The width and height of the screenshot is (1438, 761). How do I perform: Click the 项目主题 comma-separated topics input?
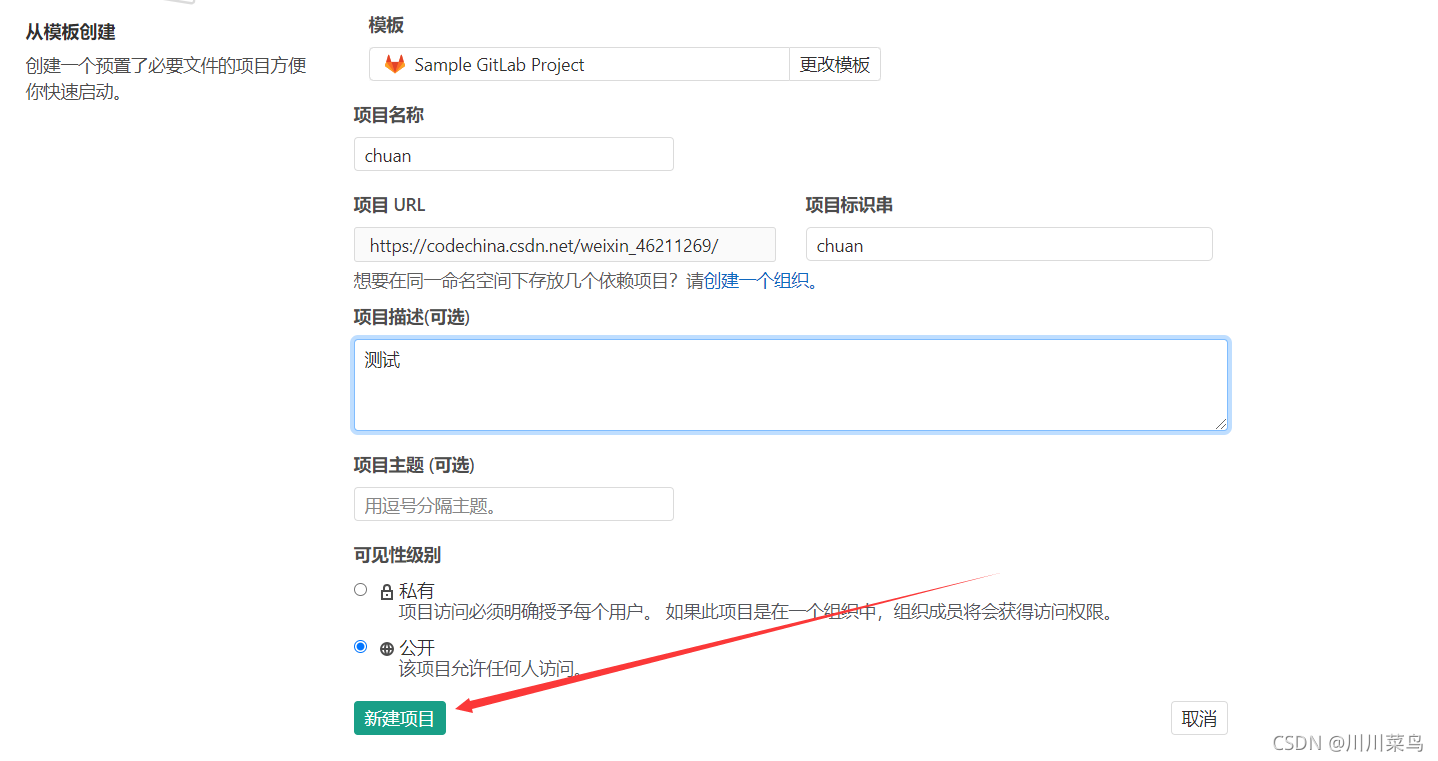click(x=513, y=505)
